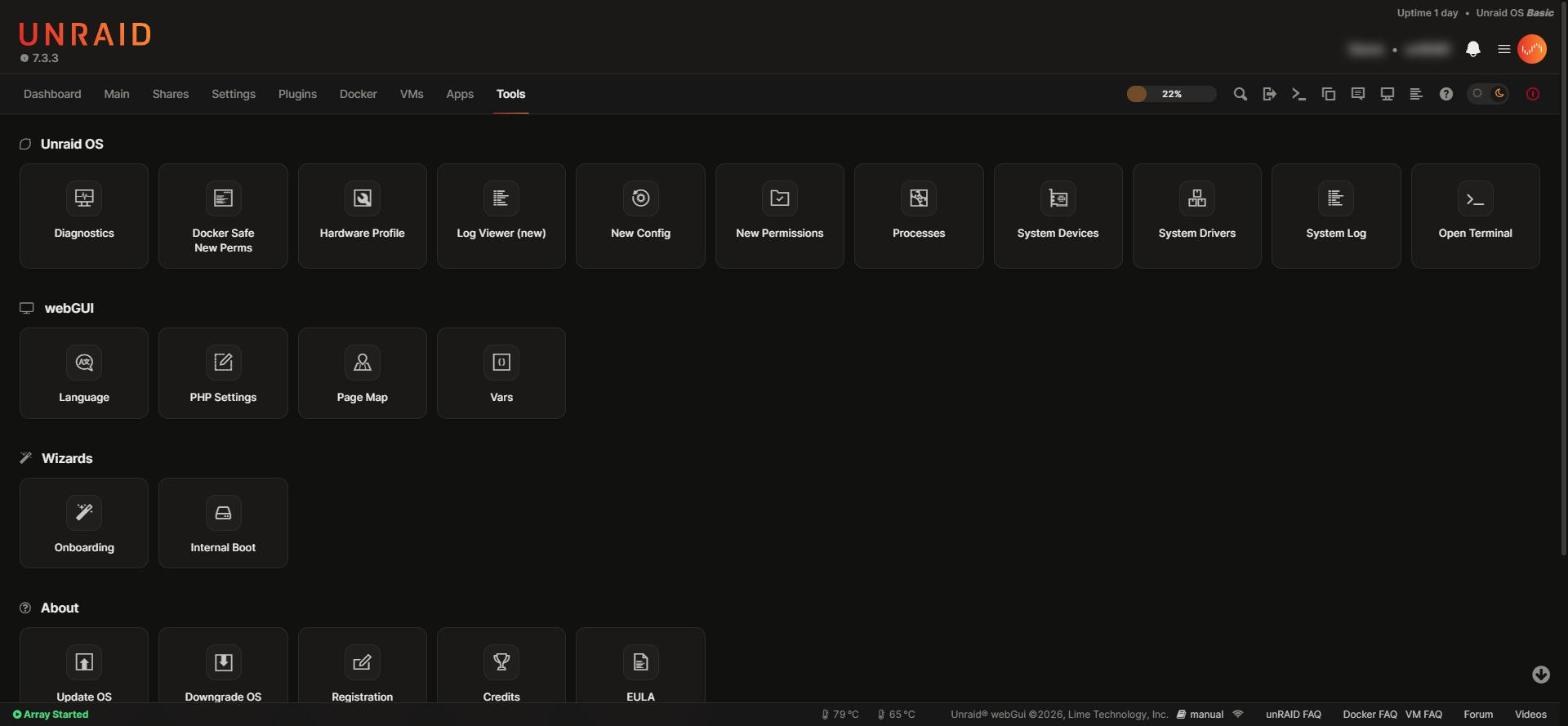The width and height of the screenshot is (1568, 726).
Task: Click the search magnifier icon in toolbar
Action: click(x=1240, y=94)
